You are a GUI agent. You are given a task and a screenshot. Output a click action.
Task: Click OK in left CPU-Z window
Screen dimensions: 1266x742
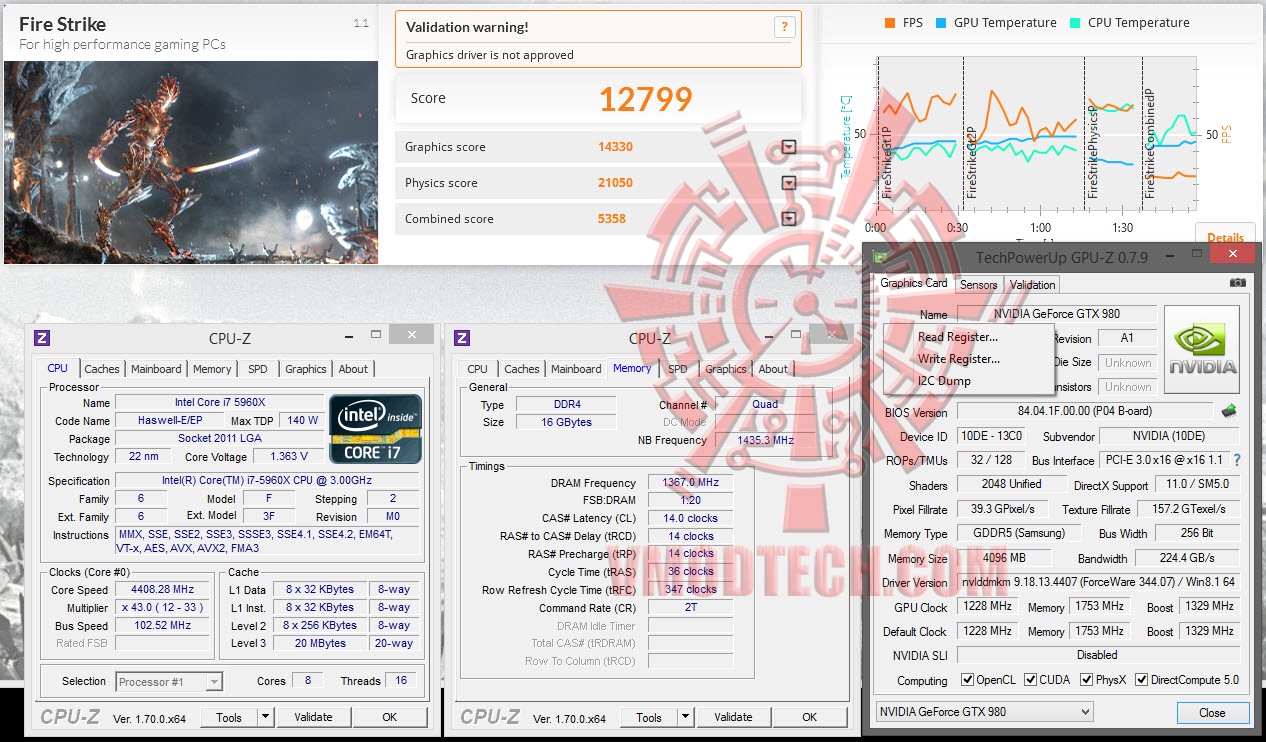390,717
